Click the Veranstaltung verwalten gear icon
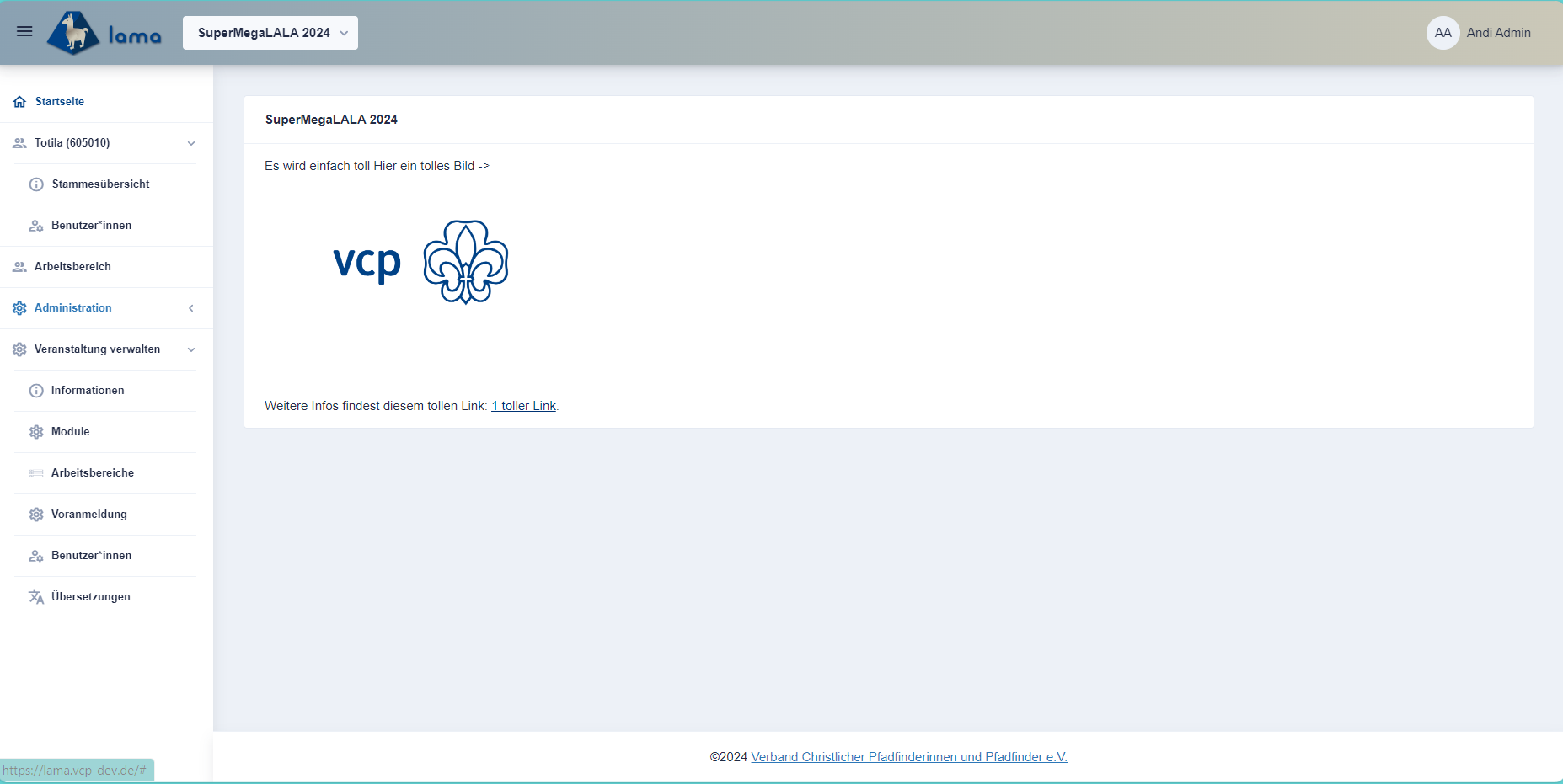The height and width of the screenshot is (784, 1563). coord(19,349)
